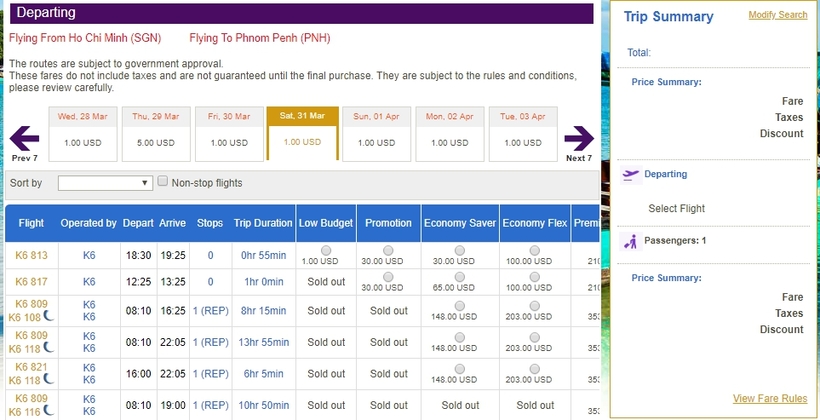Open the Sort by dropdown
The image size is (820, 420).
click(x=105, y=183)
